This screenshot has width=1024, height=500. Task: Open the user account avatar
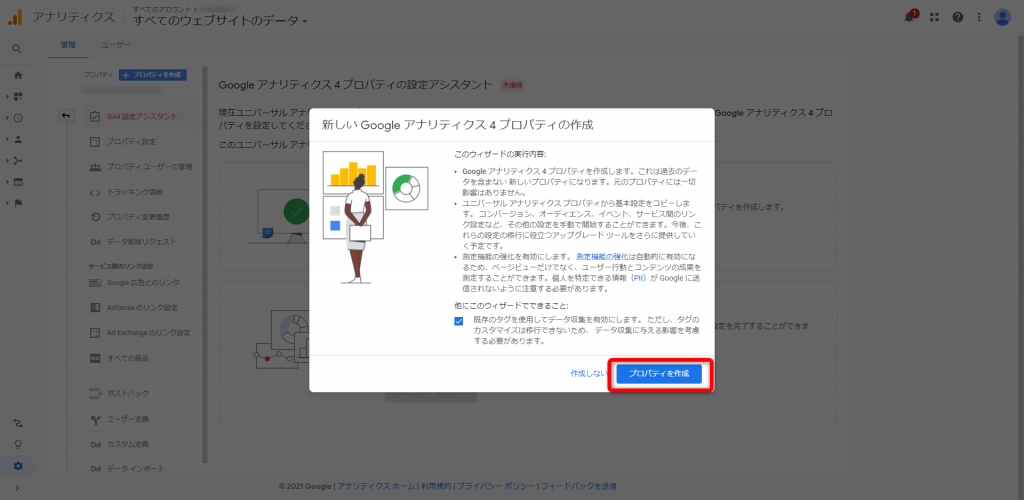pos(1002,18)
